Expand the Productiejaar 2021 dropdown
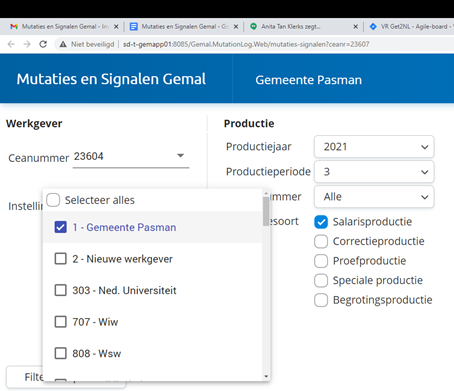This screenshot has height=391, width=454. (x=374, y=147)
